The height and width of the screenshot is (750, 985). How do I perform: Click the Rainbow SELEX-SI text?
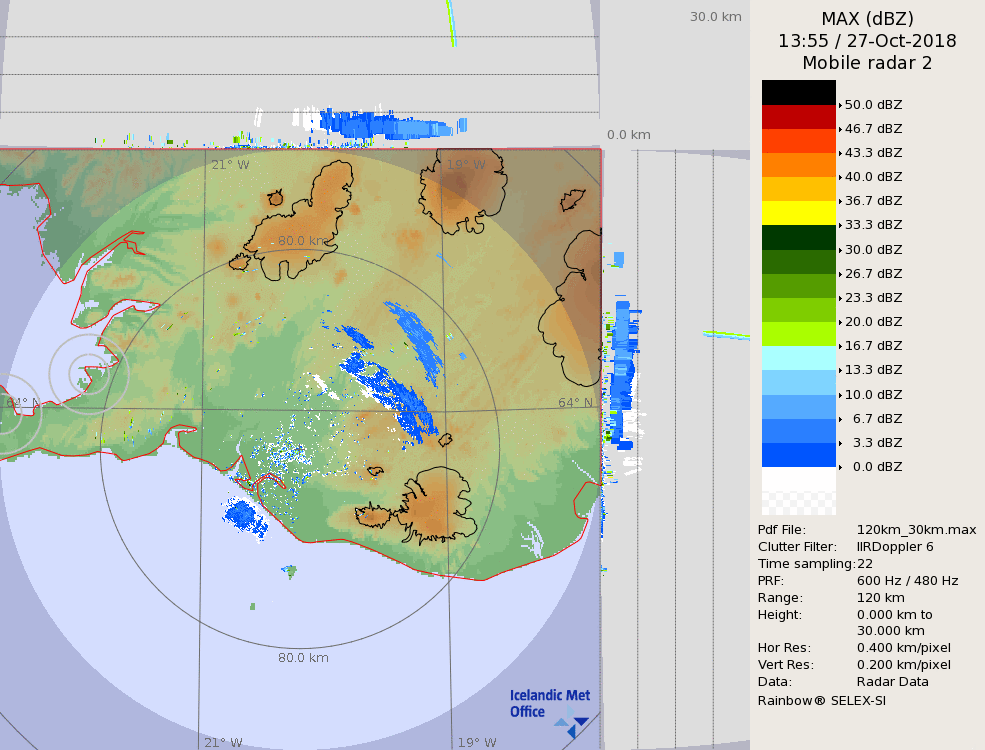[821, 700]
